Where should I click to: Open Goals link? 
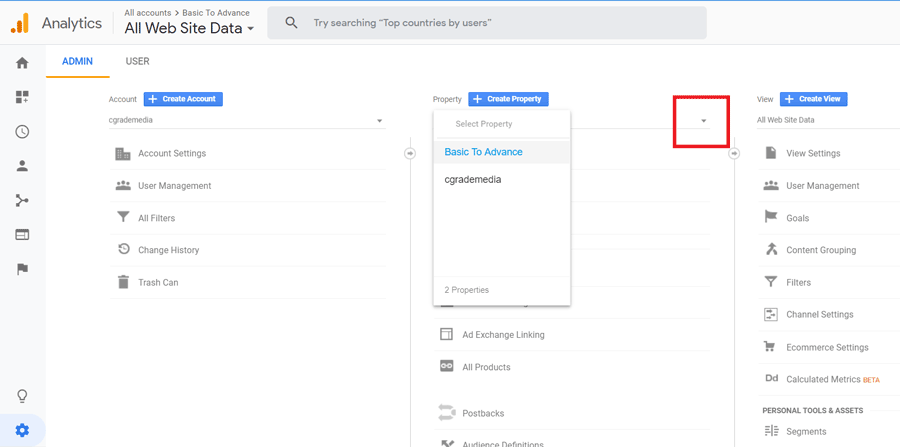(x=798, y=218)
